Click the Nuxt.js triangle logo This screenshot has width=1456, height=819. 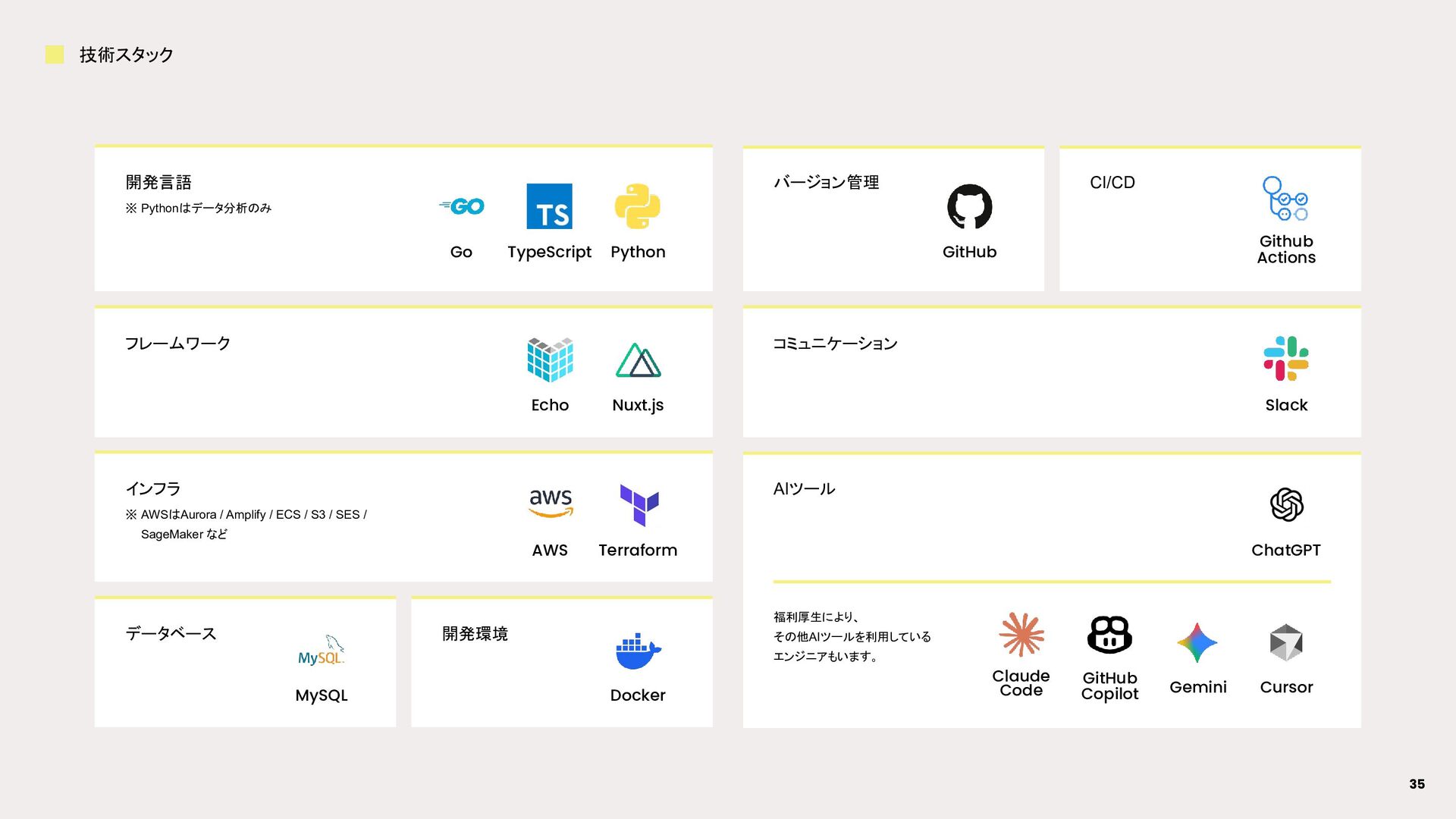[x=638, y=360]
